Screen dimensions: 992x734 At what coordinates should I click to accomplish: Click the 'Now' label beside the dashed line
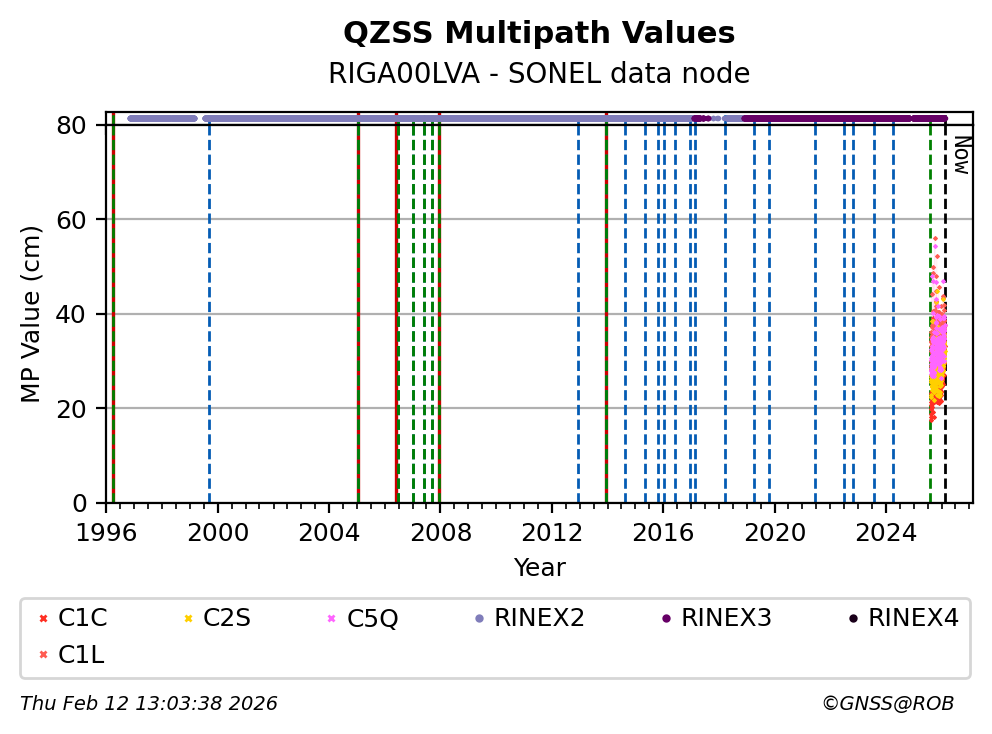tap(961, 155)
